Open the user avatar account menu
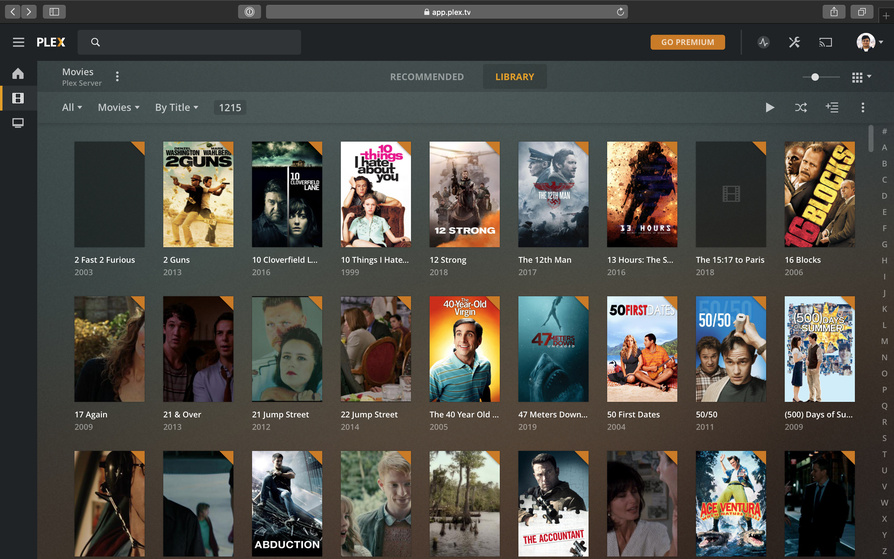 (869, 42)
